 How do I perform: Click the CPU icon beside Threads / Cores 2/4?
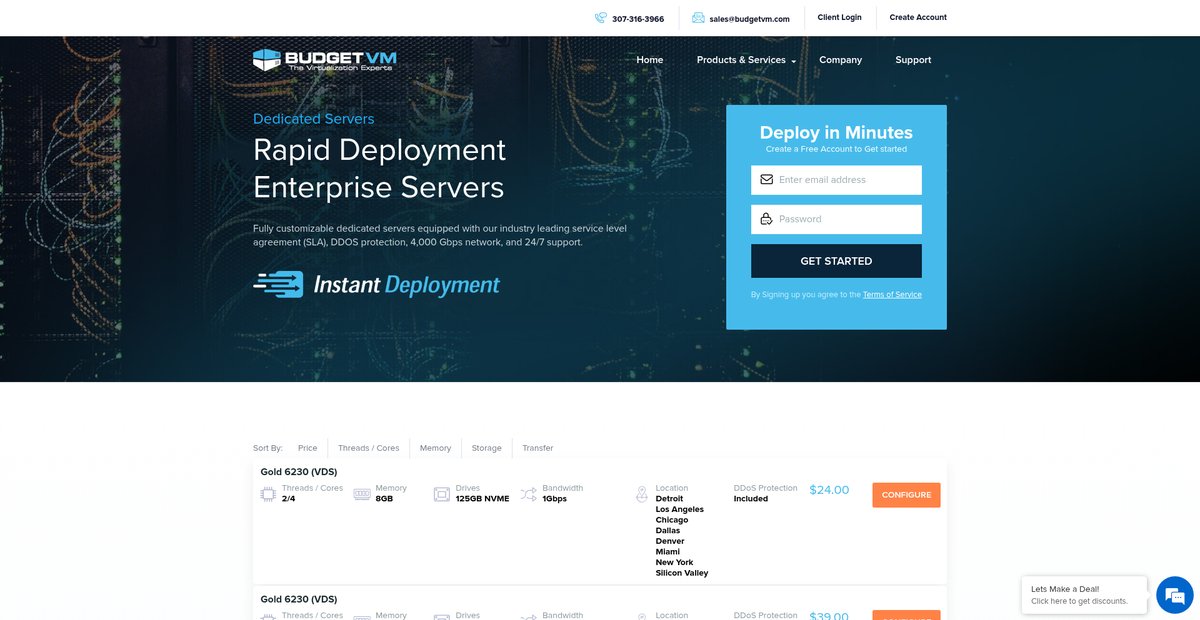(268, 494)
